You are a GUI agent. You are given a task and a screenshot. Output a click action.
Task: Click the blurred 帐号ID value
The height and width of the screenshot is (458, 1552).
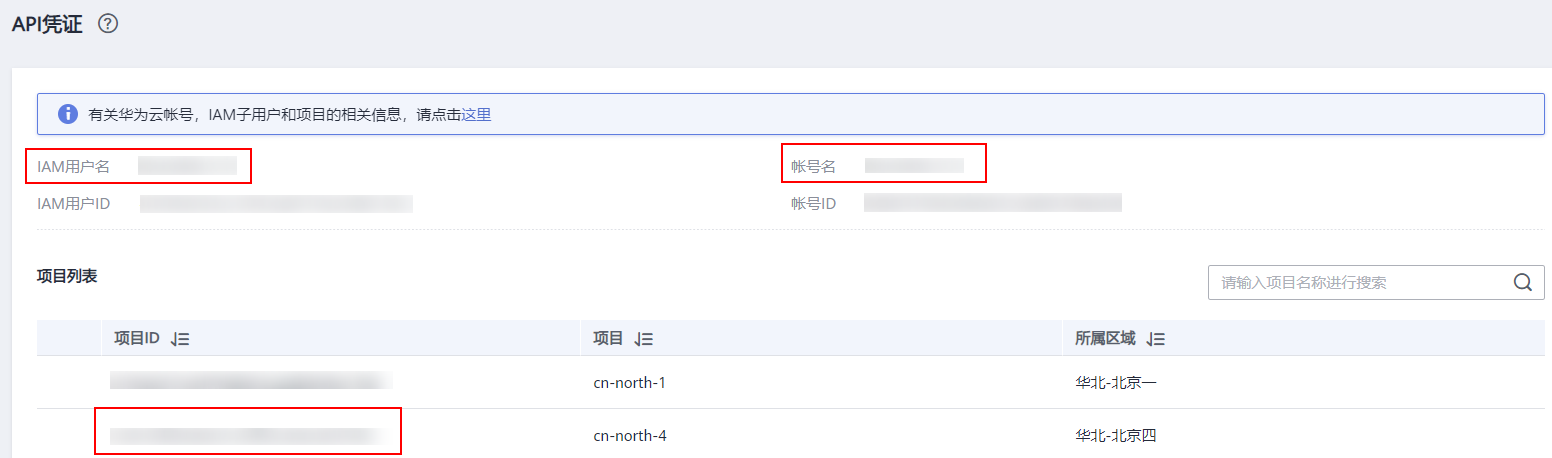point(993,204)
